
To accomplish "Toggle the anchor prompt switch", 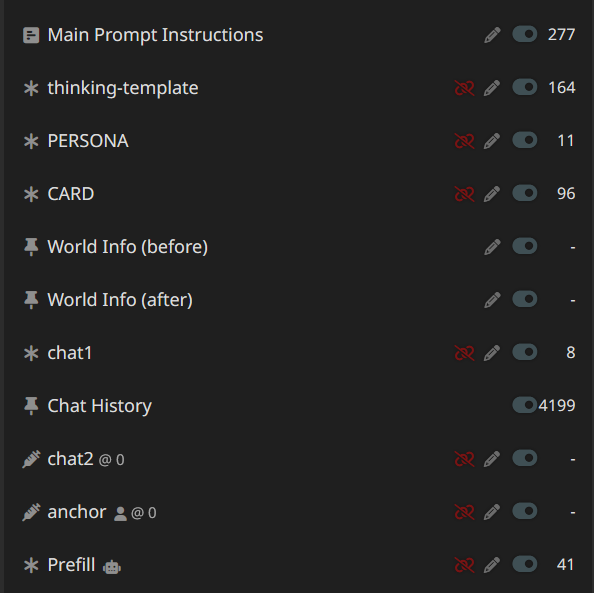I will coord(525,511).
